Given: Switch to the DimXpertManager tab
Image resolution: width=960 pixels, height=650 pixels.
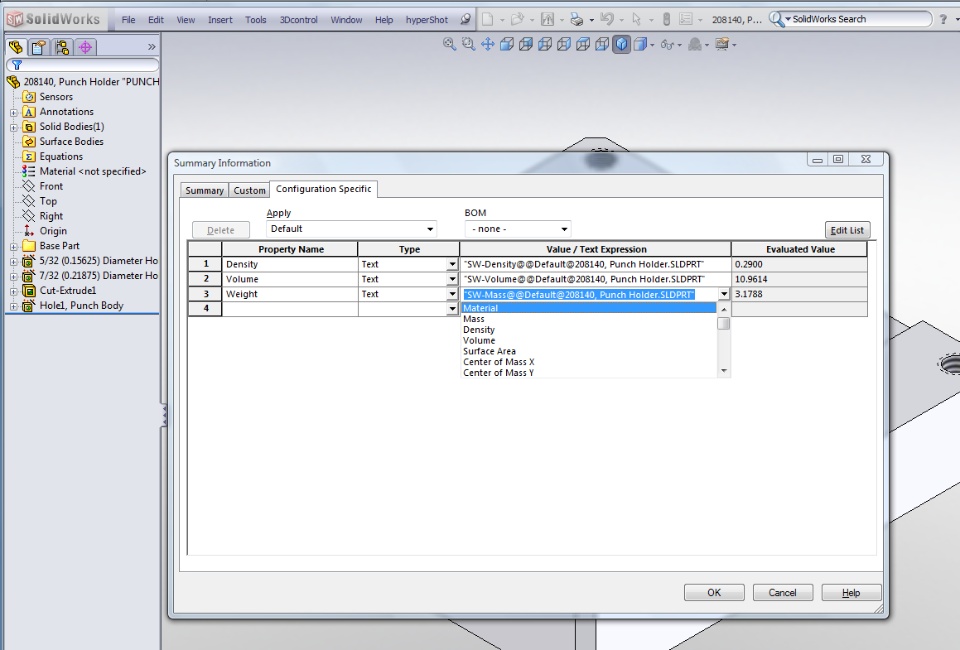Looking at the screenshot, I should tap(85, 47).
